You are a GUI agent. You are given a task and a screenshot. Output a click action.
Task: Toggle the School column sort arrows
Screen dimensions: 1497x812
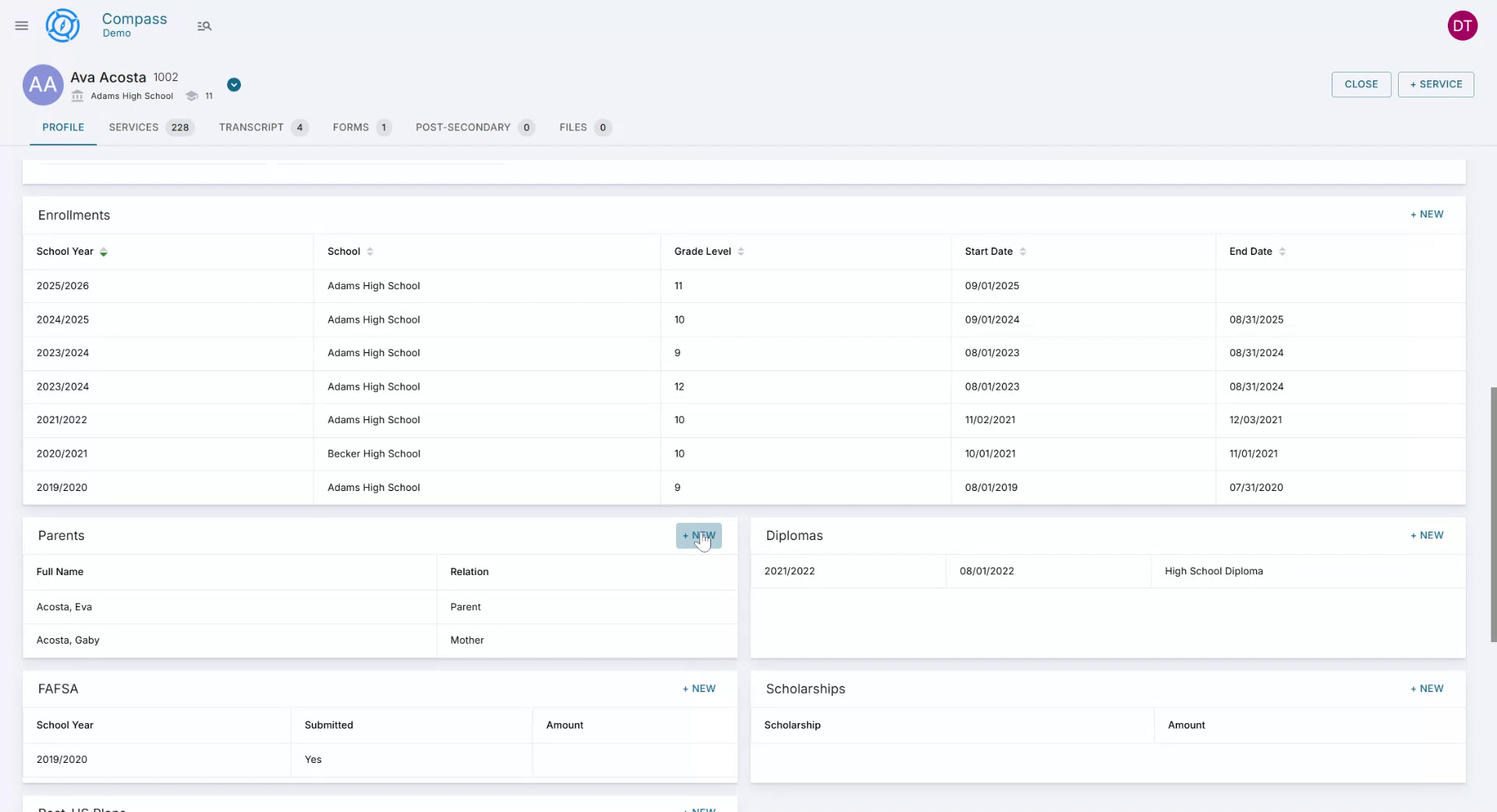(x=370, y=252)
